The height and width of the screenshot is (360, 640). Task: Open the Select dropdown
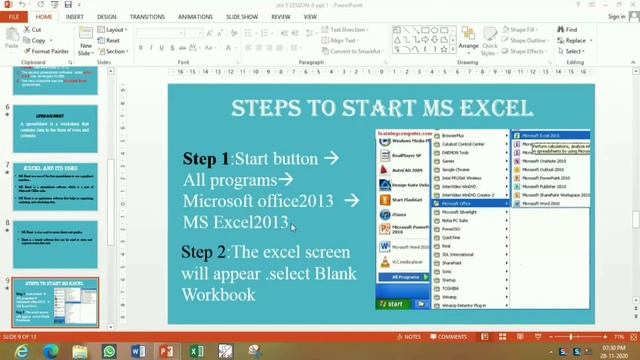tap(571, 51)
